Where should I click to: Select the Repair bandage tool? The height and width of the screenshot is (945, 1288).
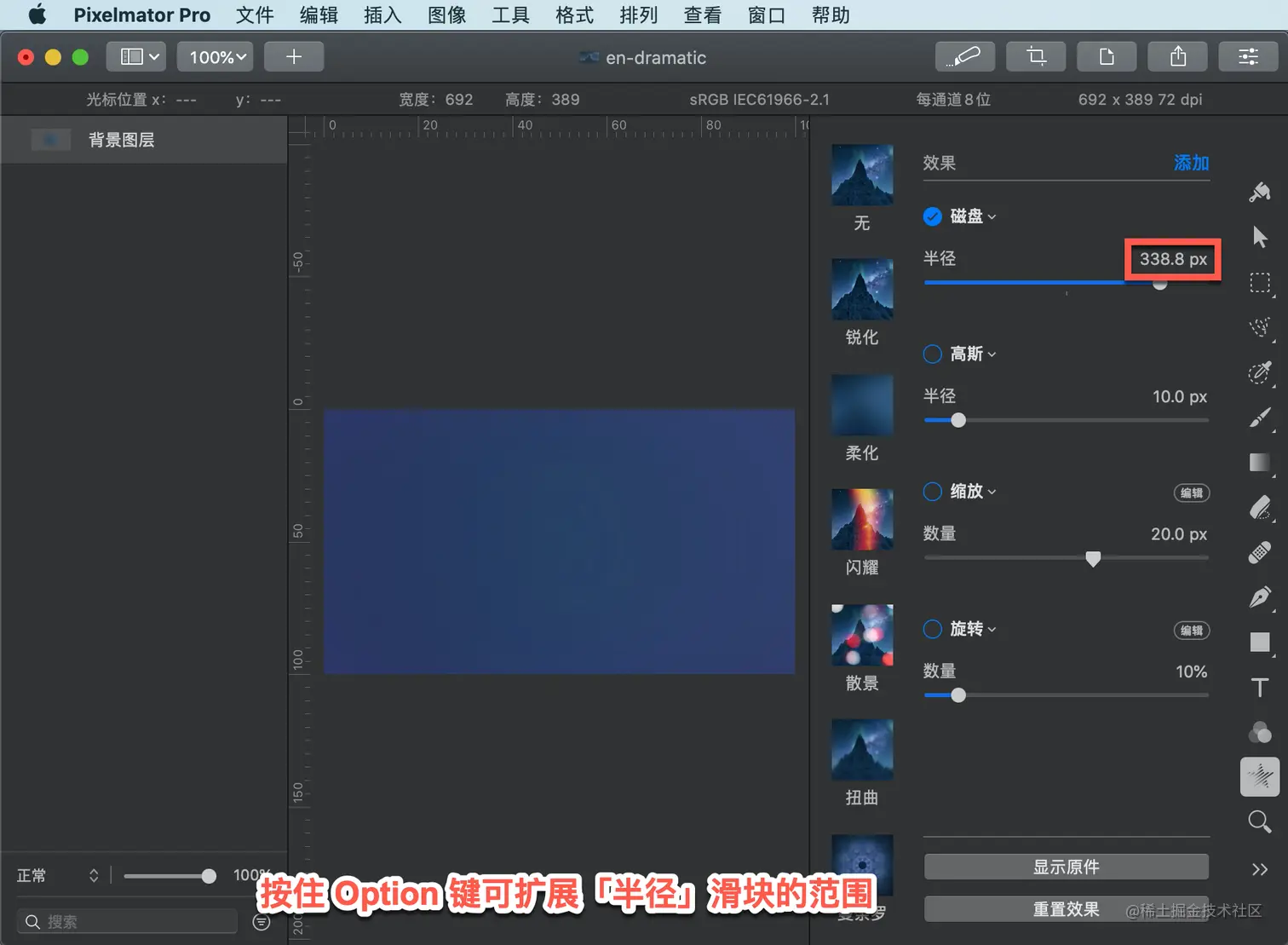click(x=1260, y=553)
